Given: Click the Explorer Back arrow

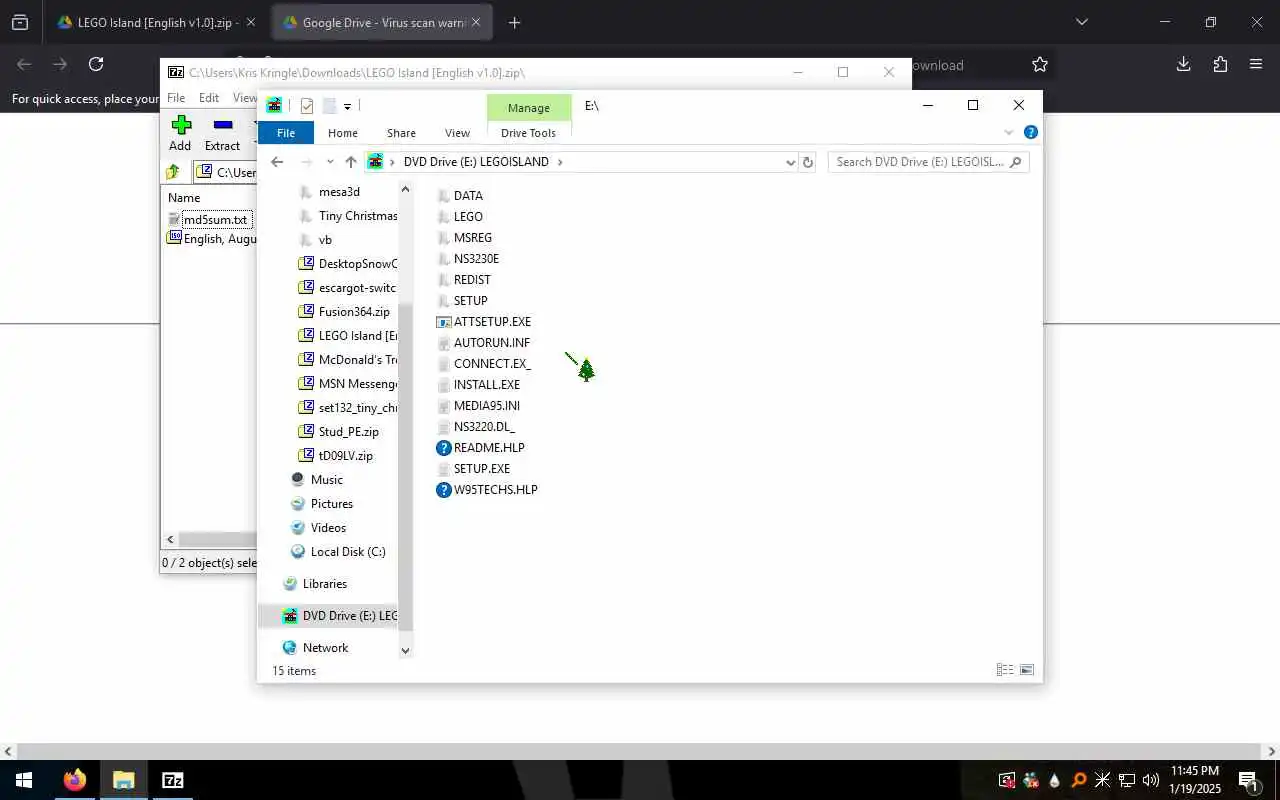Looking at the screenshot, I should click(x=277, y=162).
